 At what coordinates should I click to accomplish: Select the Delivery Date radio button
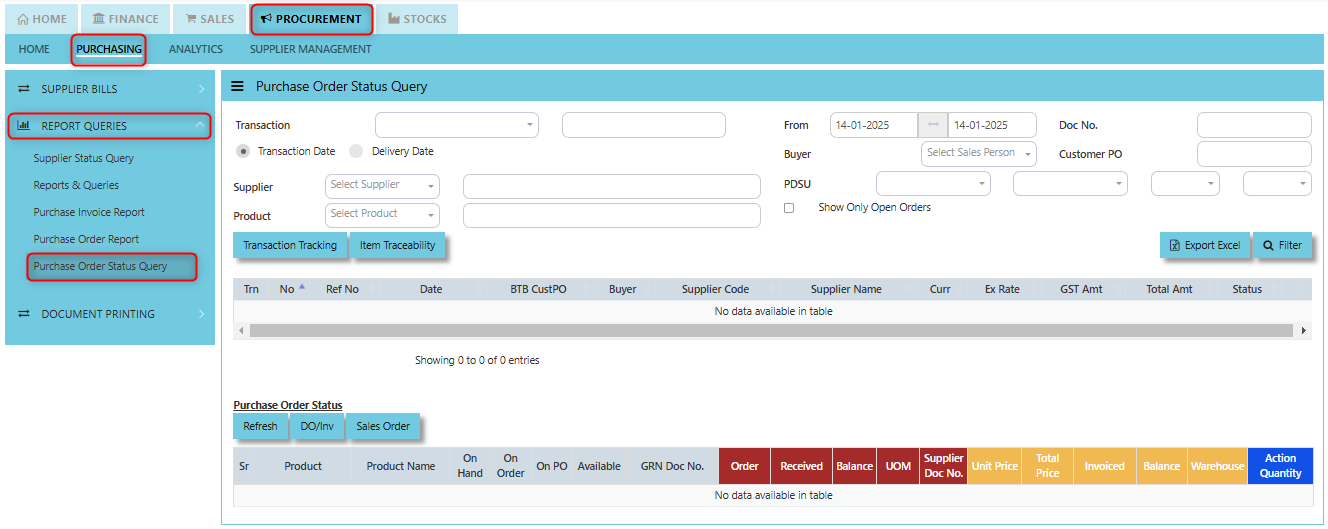[x=356, y=151]
